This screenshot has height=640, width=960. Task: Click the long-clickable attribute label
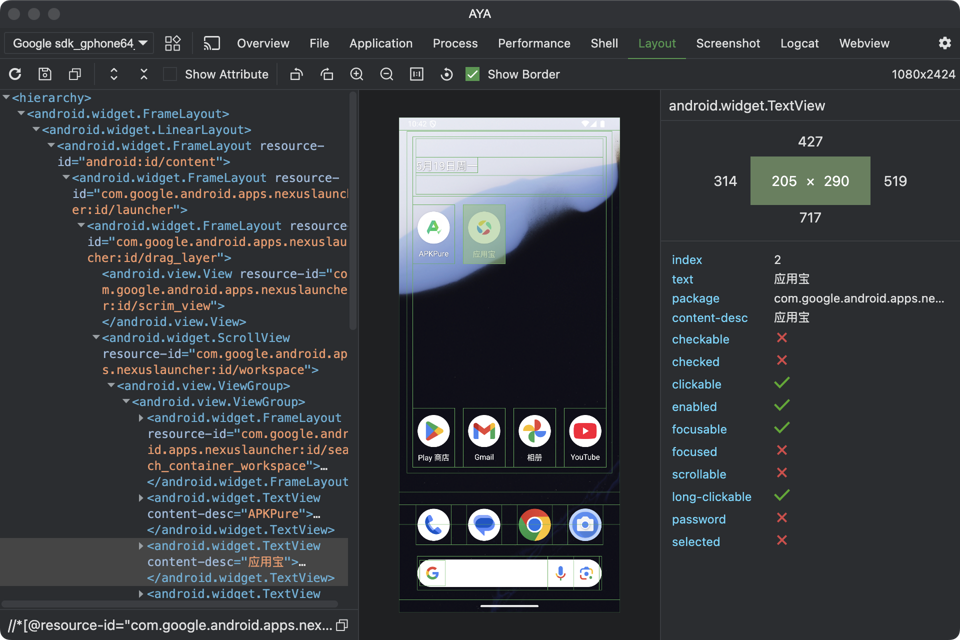click(x=711, y=497)
